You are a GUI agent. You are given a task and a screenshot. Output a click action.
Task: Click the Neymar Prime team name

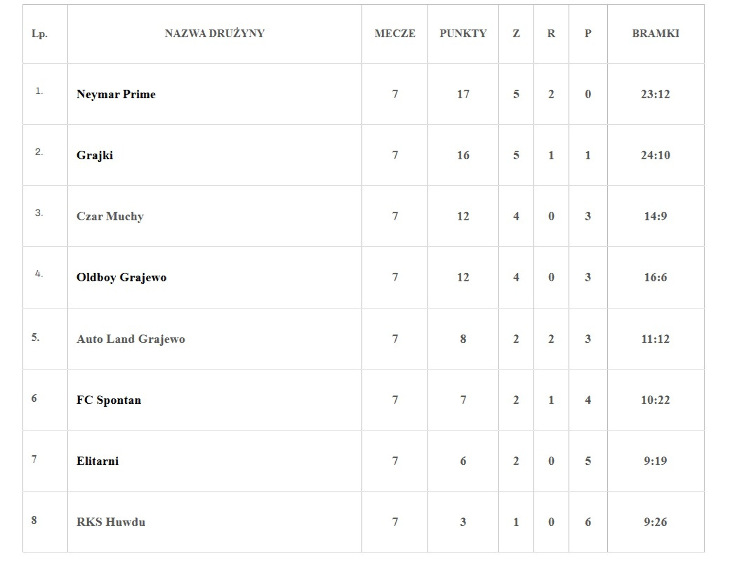click(x=116, y=94)
